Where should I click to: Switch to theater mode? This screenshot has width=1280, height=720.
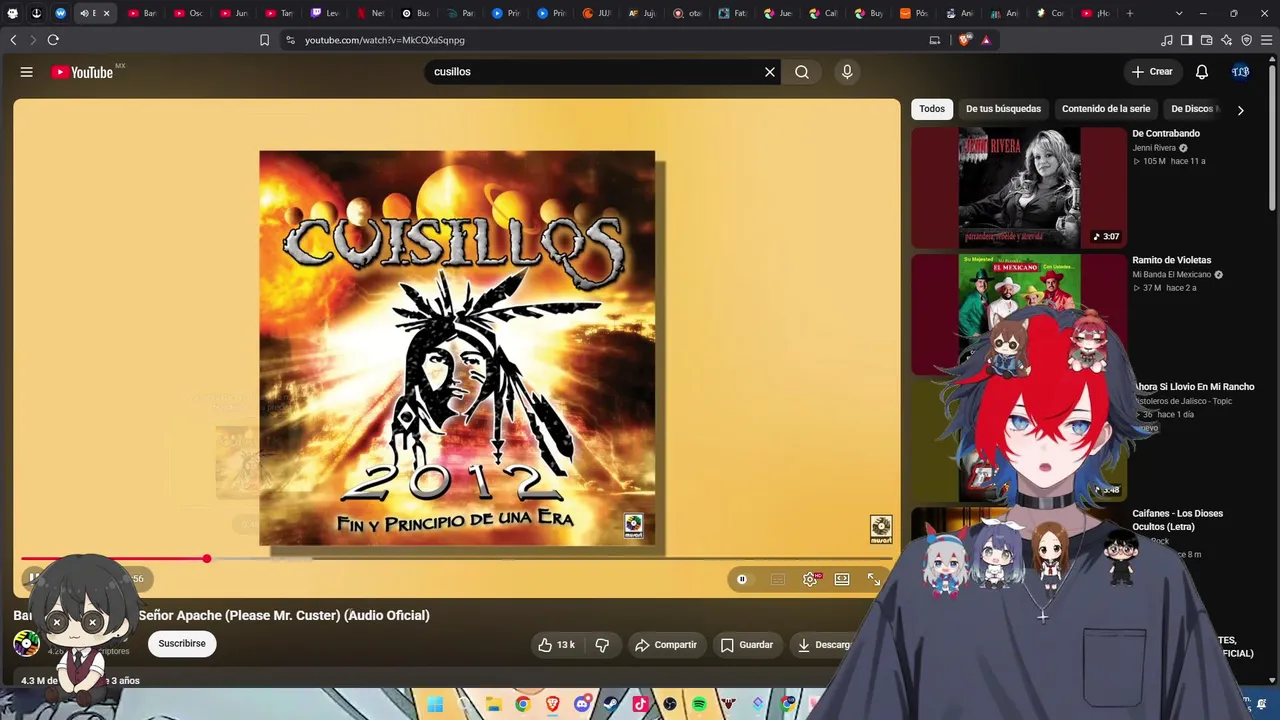point(842,579)
